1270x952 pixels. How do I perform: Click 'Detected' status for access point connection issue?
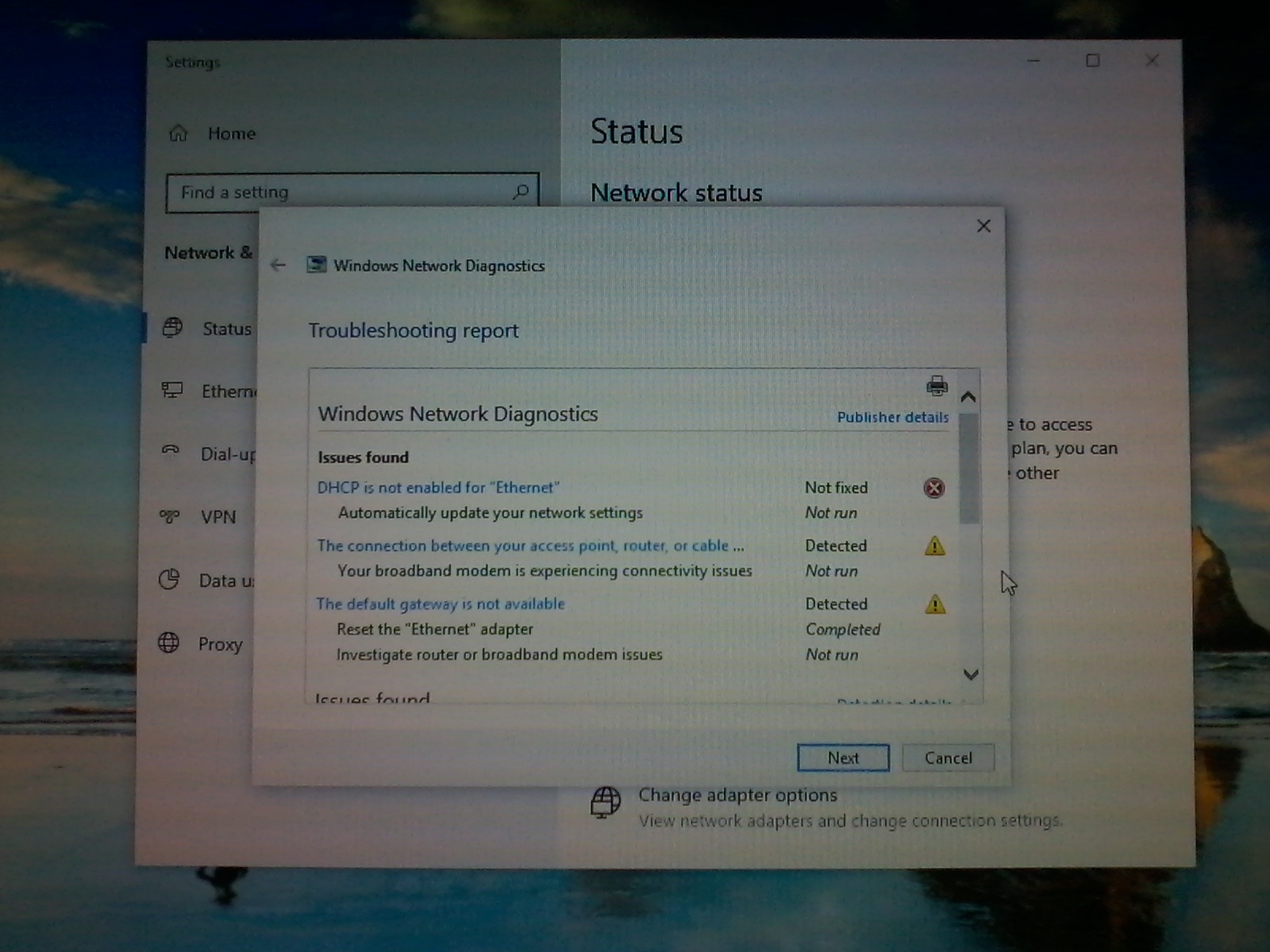click(836, 546)
